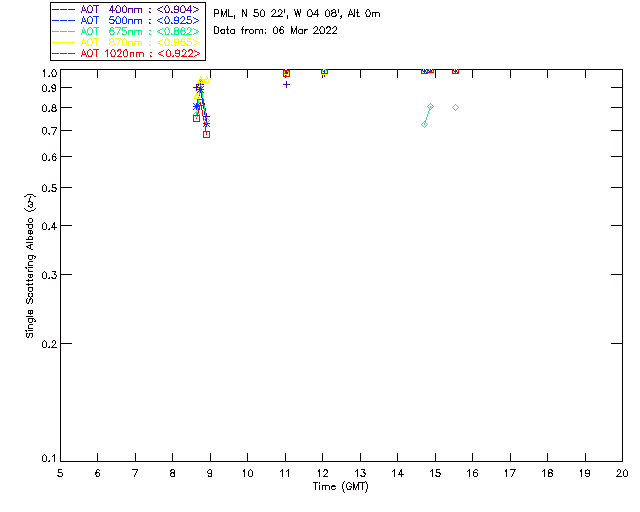Click the AOT 675nm legend entry
This screenshot has width=640, height=512.
click(126, 31)
